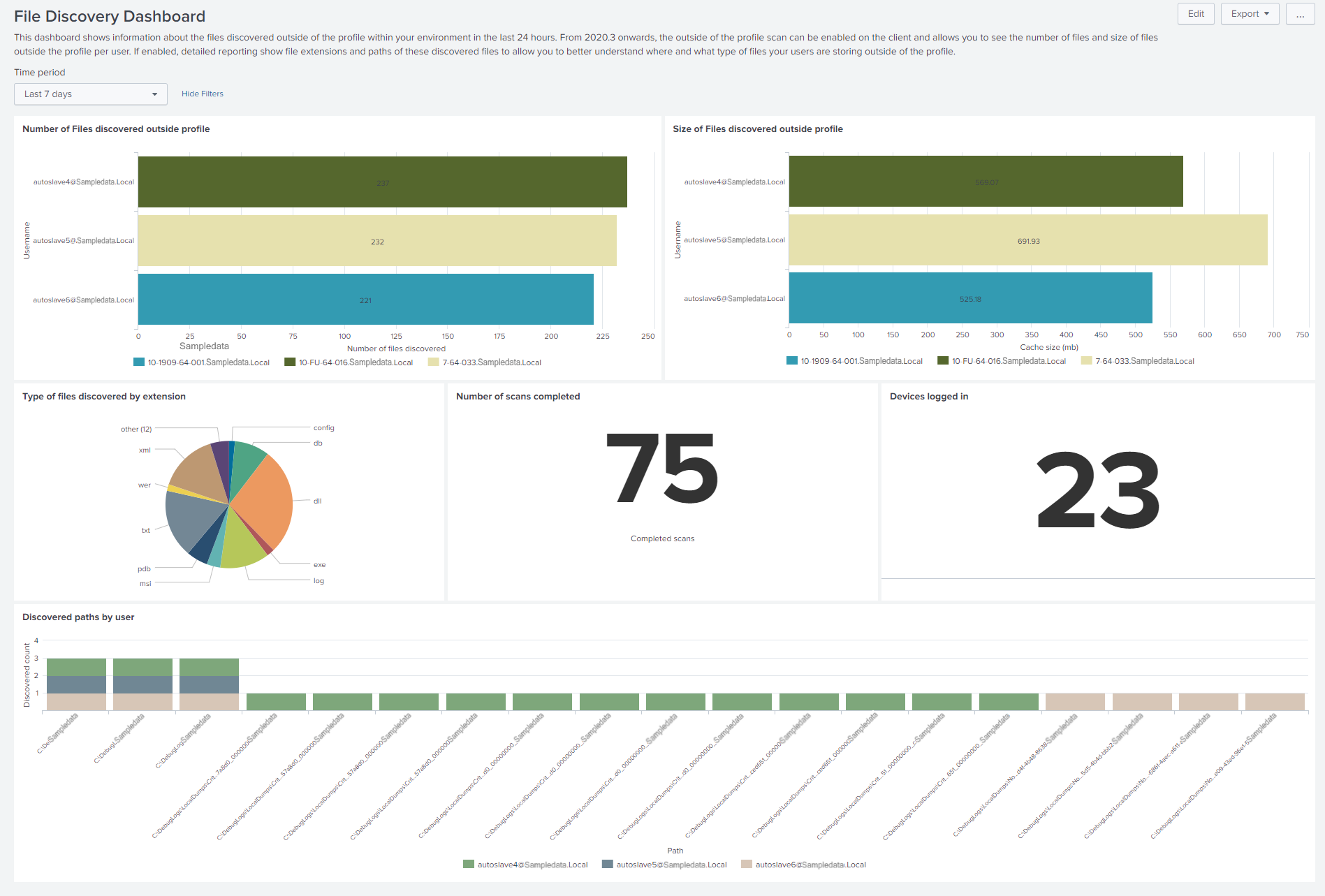Click the 'db' pie label
The height and width of the screenshot is (896, 1325).
pyautogui.click(x=318, y=443)
